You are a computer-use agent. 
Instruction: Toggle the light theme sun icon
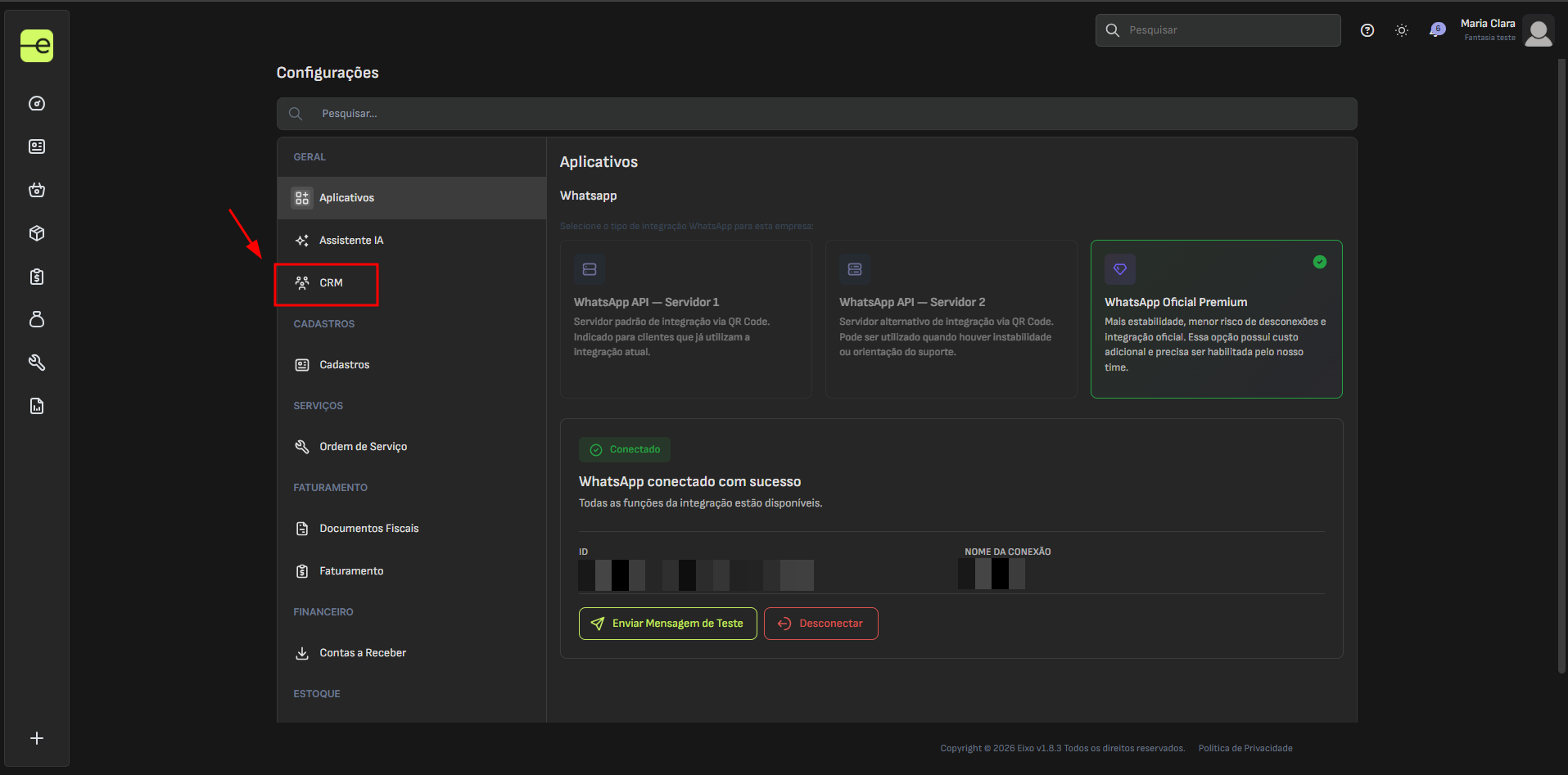click(1402, 30)
